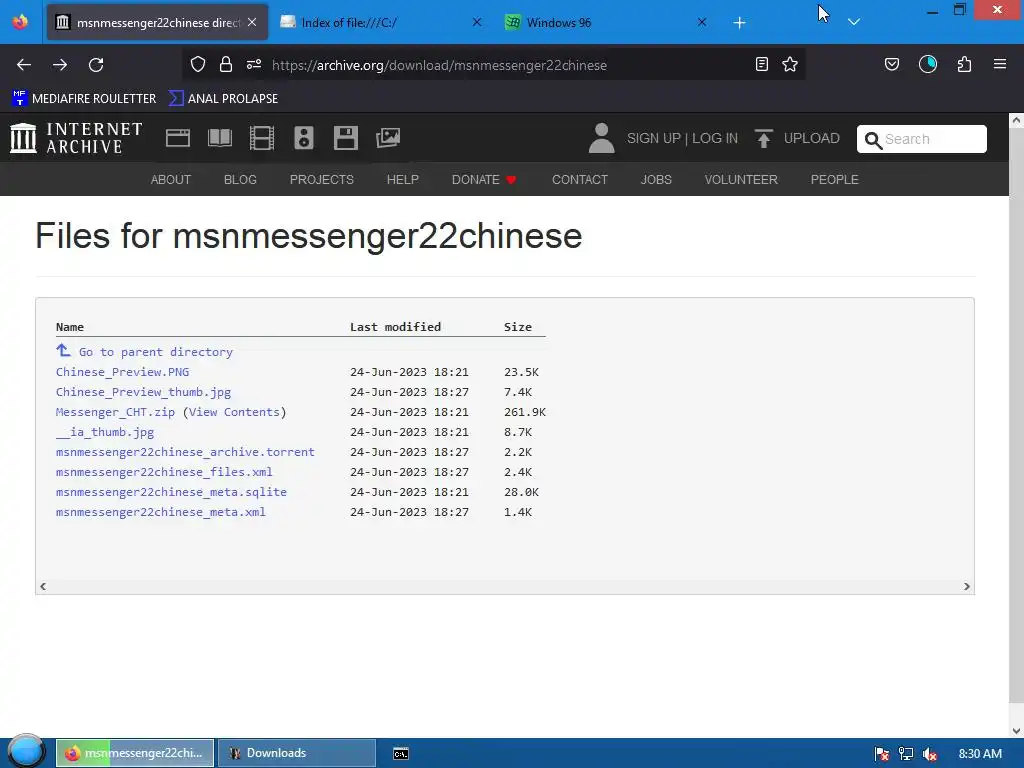Click the file list left scroll arrow

[43, 586]
